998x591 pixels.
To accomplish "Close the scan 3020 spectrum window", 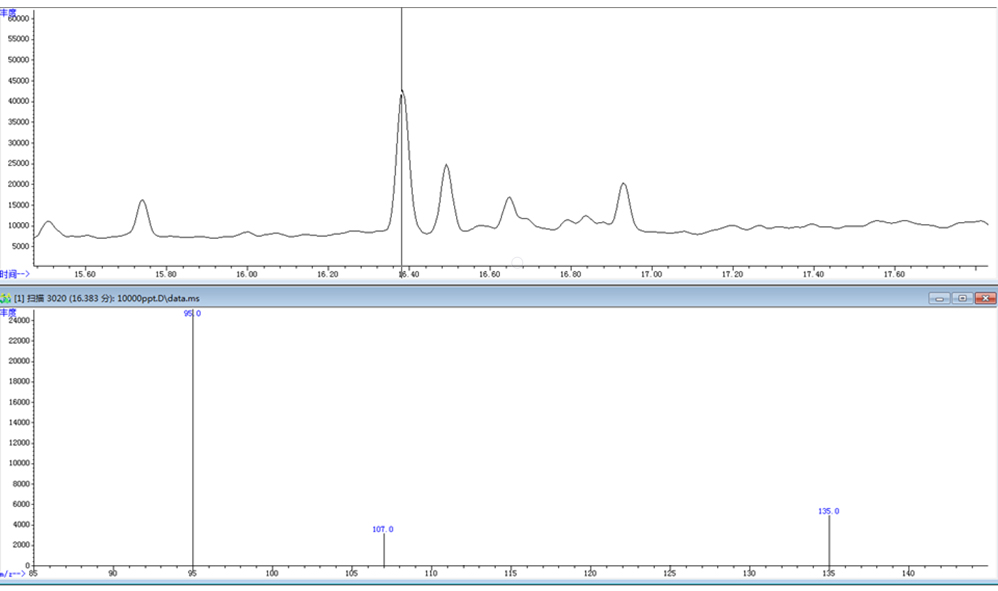I will coord(985,298).
